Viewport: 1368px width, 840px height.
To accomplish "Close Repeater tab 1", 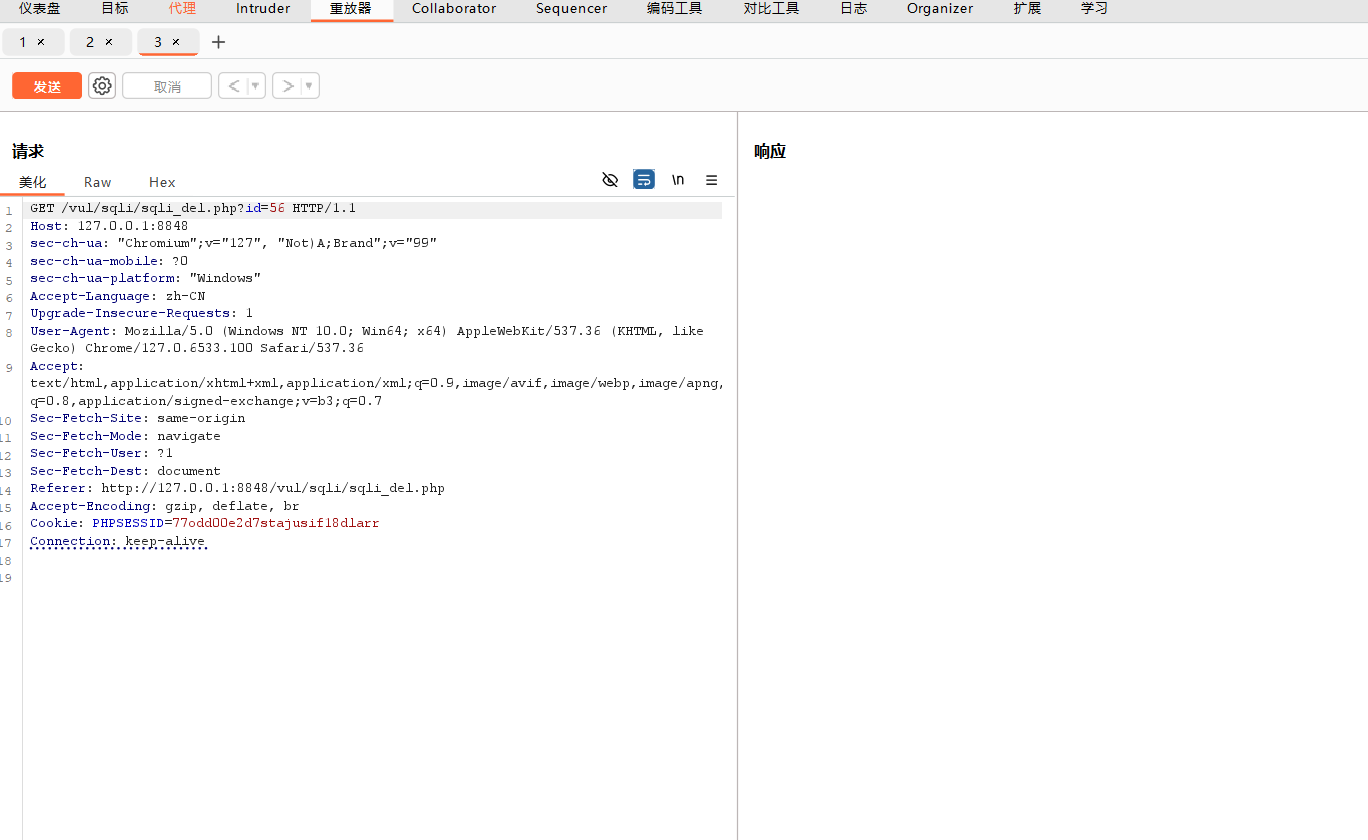I will click(x=41, y=42).
